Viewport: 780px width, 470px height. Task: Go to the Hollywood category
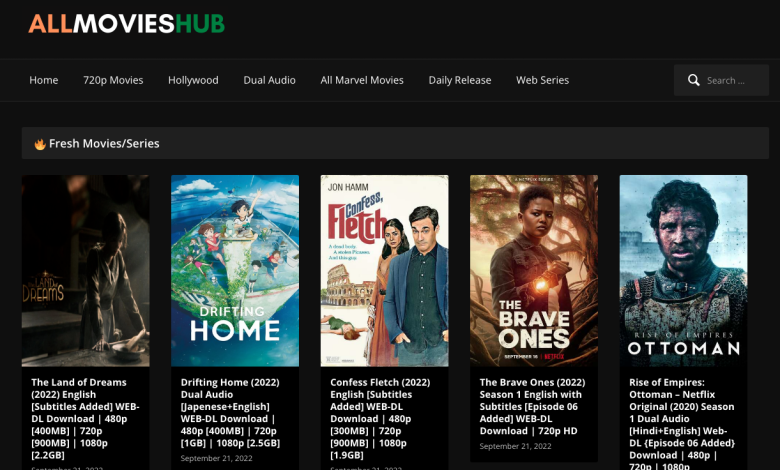[x=193, y=80]
